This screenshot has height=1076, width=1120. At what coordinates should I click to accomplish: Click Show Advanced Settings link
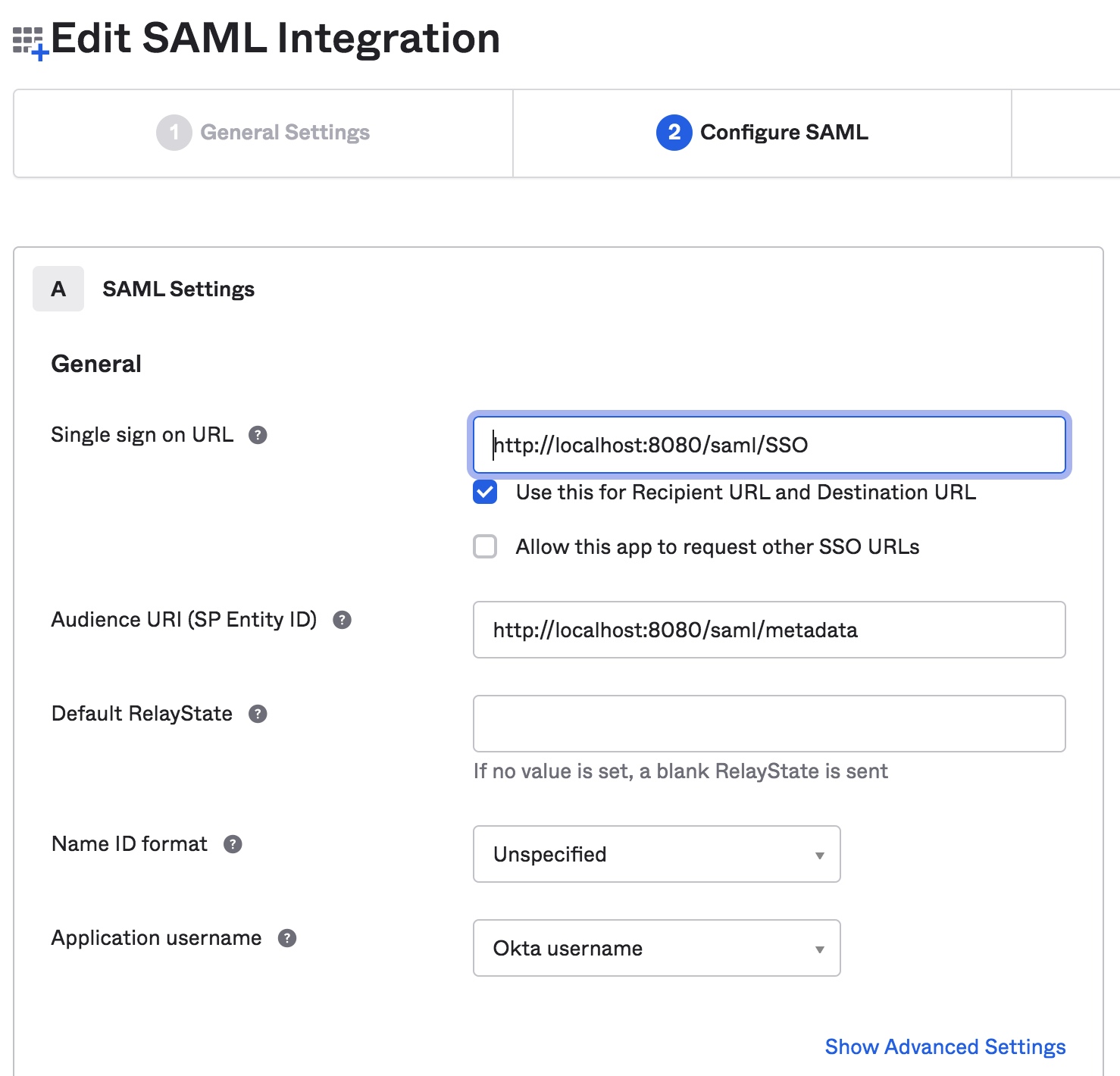[945, 1046]
